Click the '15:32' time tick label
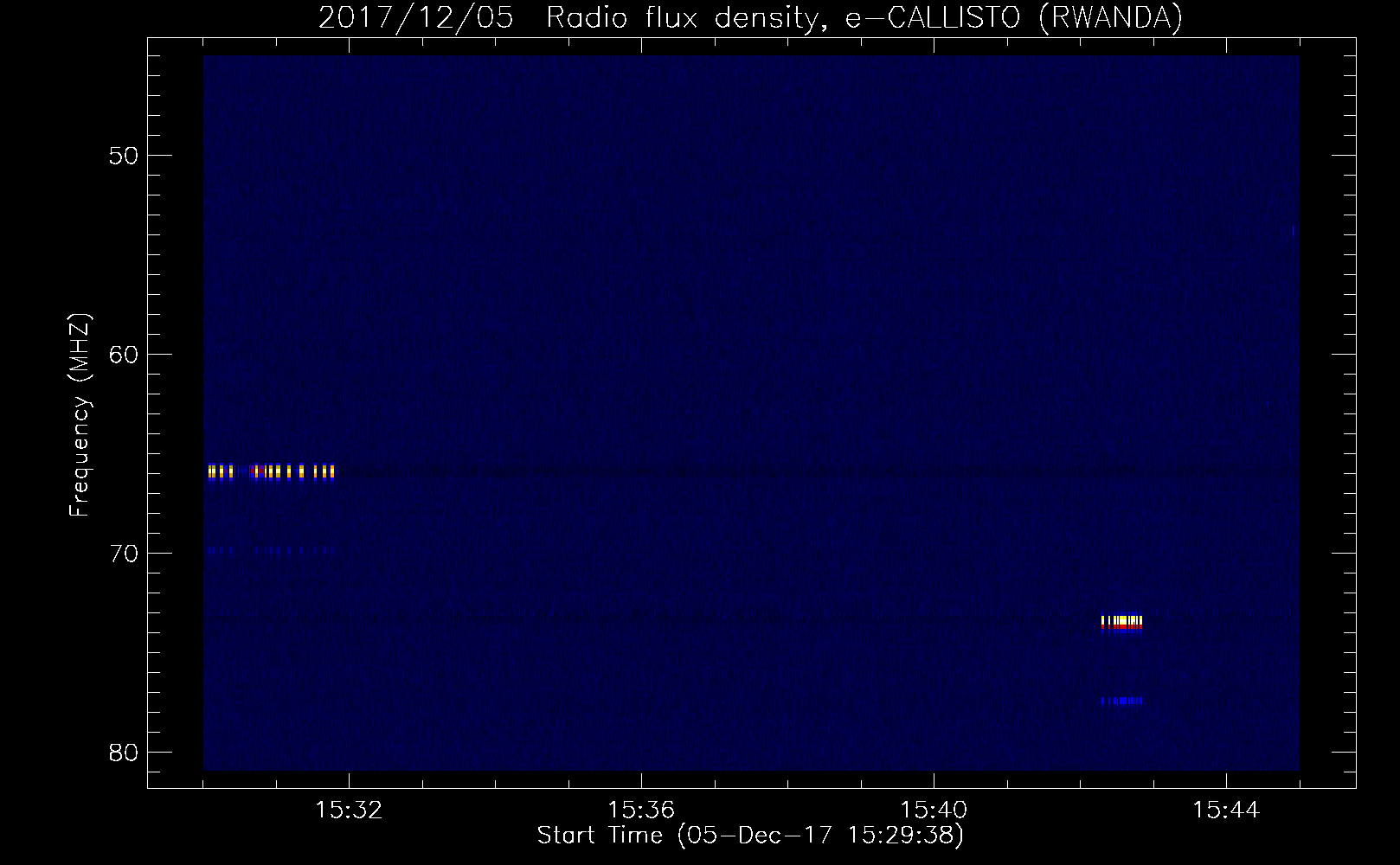1400x865 pixels. [x=349, y=811]
